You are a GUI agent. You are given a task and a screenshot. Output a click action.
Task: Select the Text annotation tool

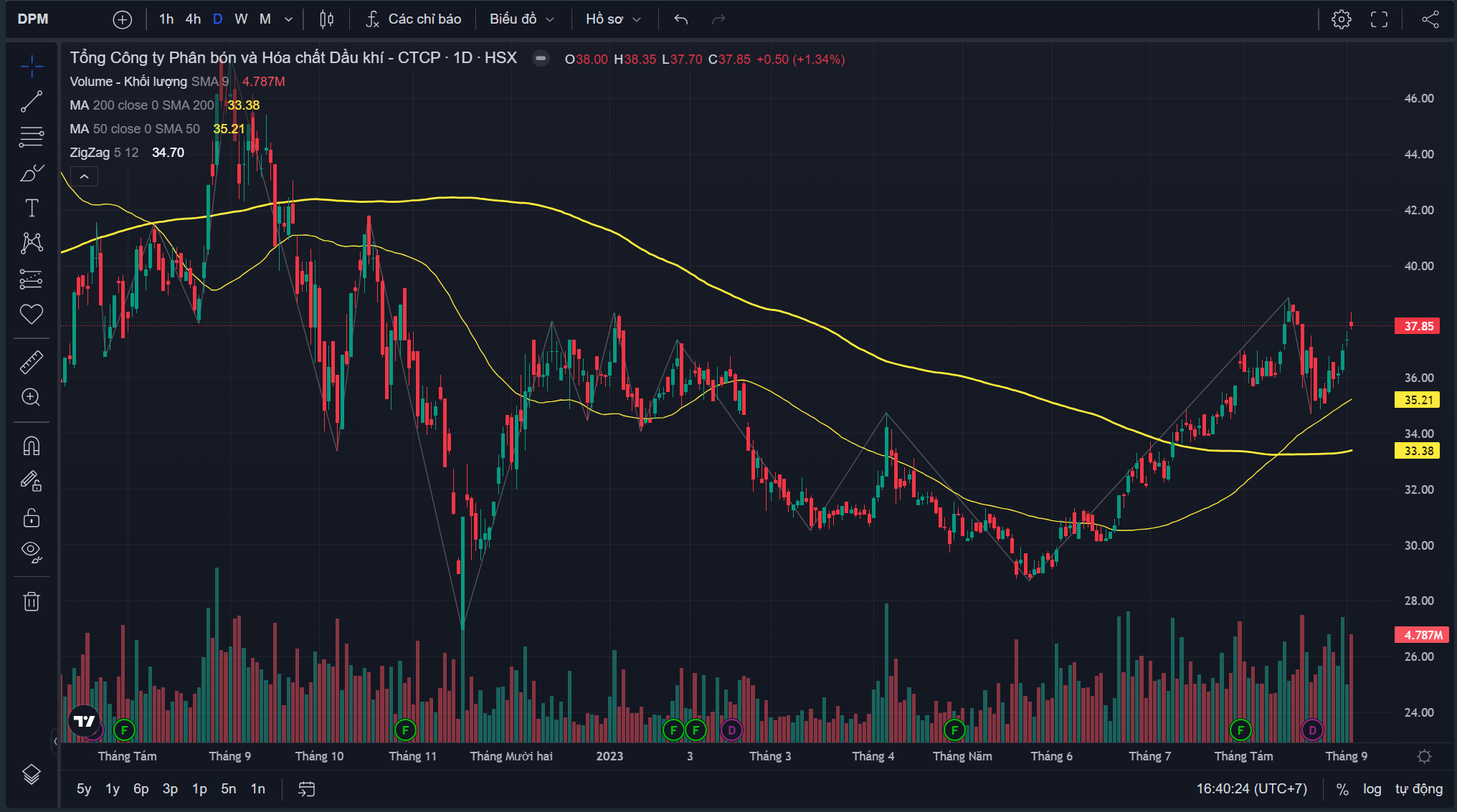[x=32, y=208]
